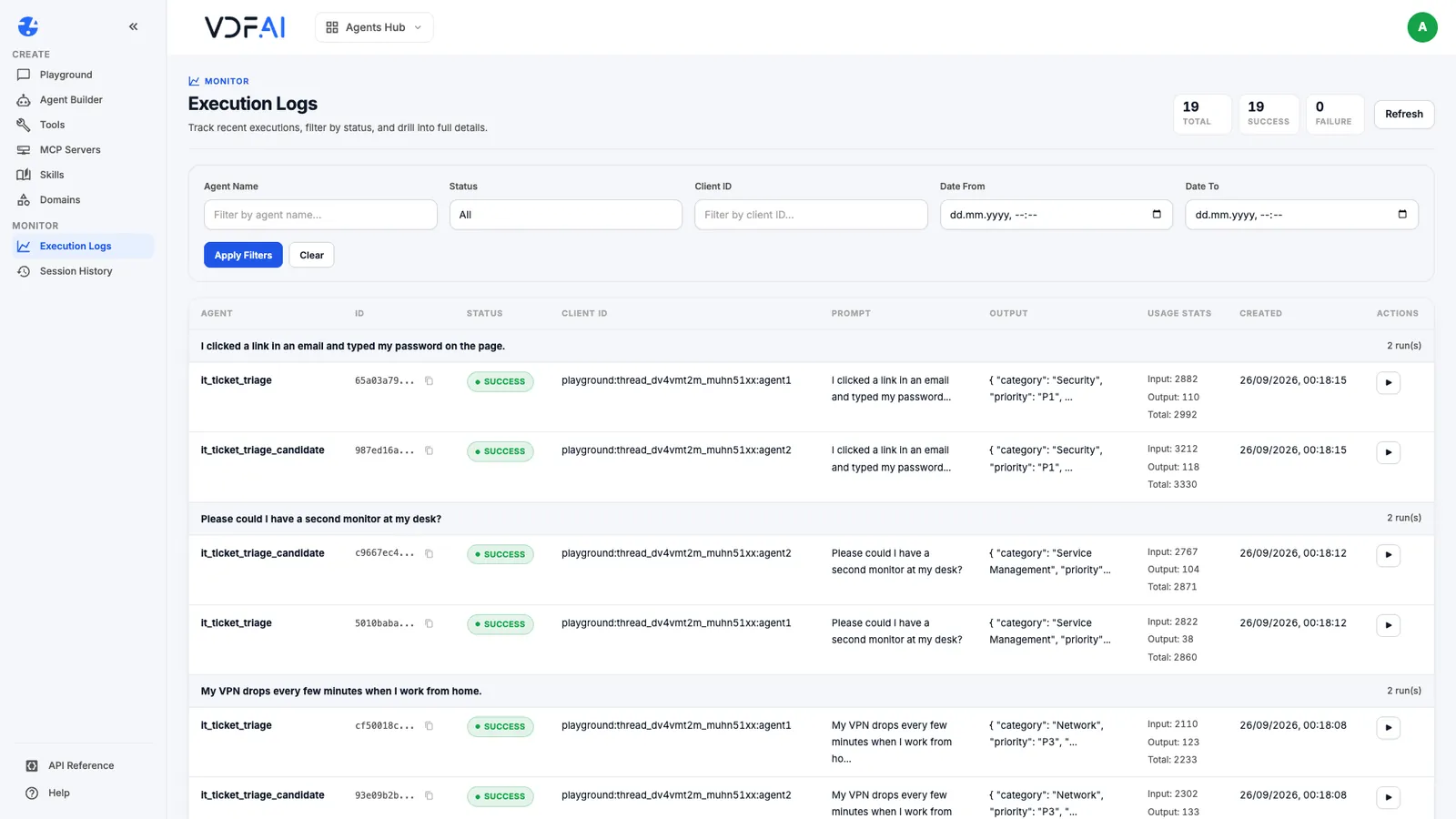The width and height of the screenshot is (1456, 819).
Task: Click the play action for run 987ed16a
Action: (1388, 453)
